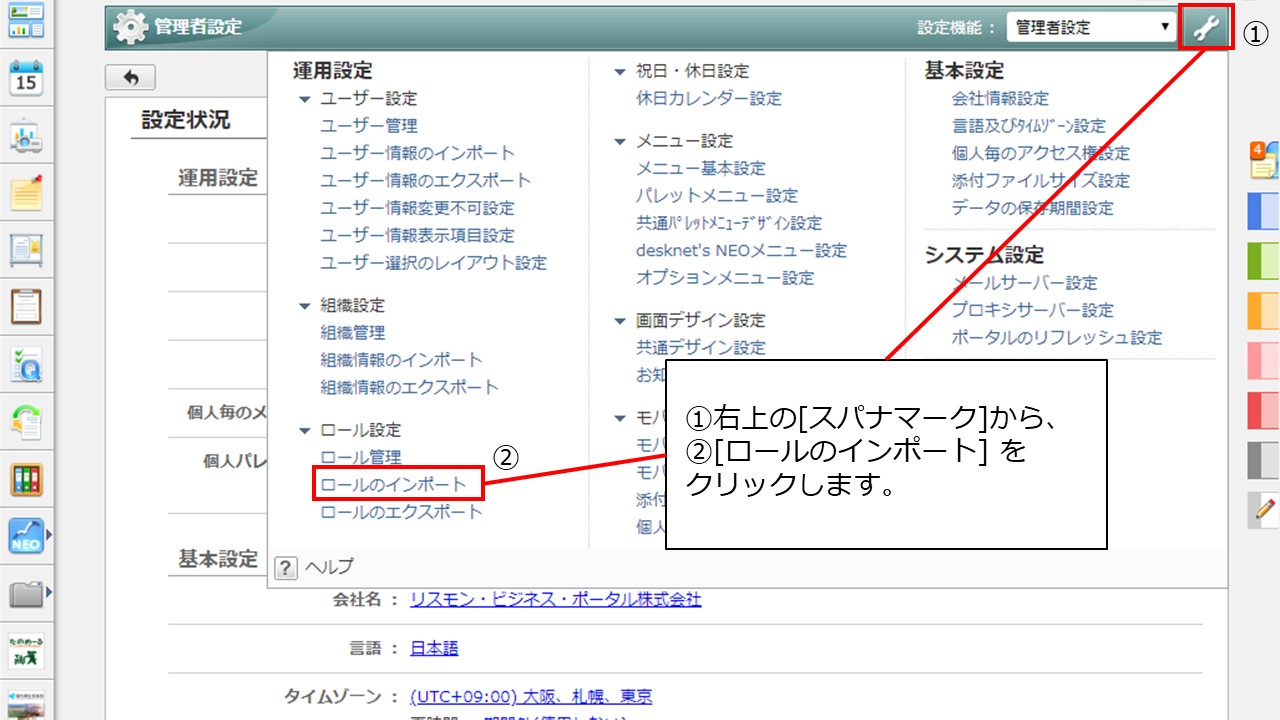Viewport: 1280px width, 720px height.
Task: Open the gray folder icon in sidebar
Action: [x=26, y=595]
